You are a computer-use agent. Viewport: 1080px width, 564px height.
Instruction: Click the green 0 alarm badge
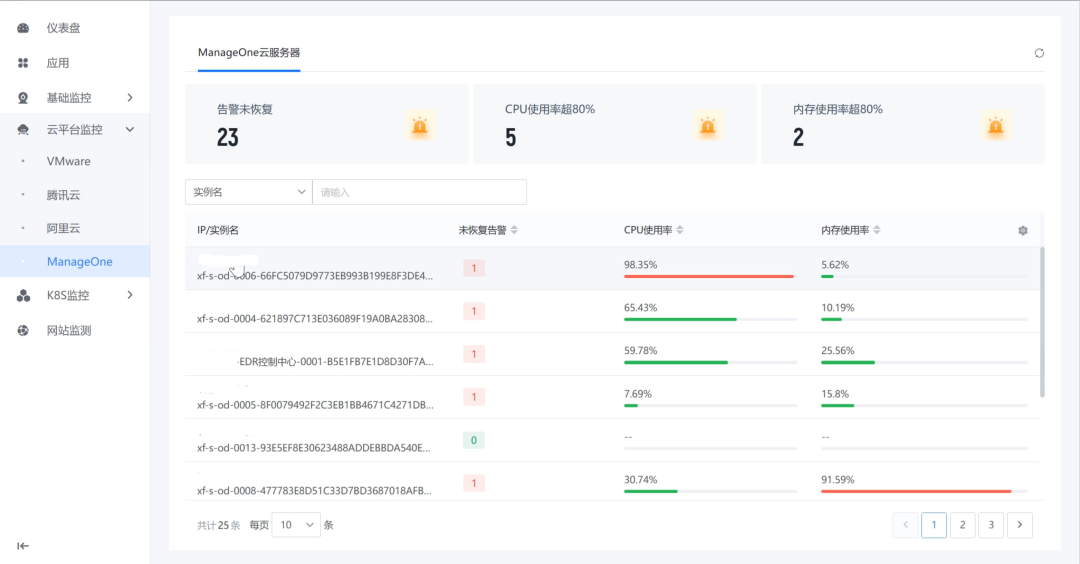tap(474, 440)
